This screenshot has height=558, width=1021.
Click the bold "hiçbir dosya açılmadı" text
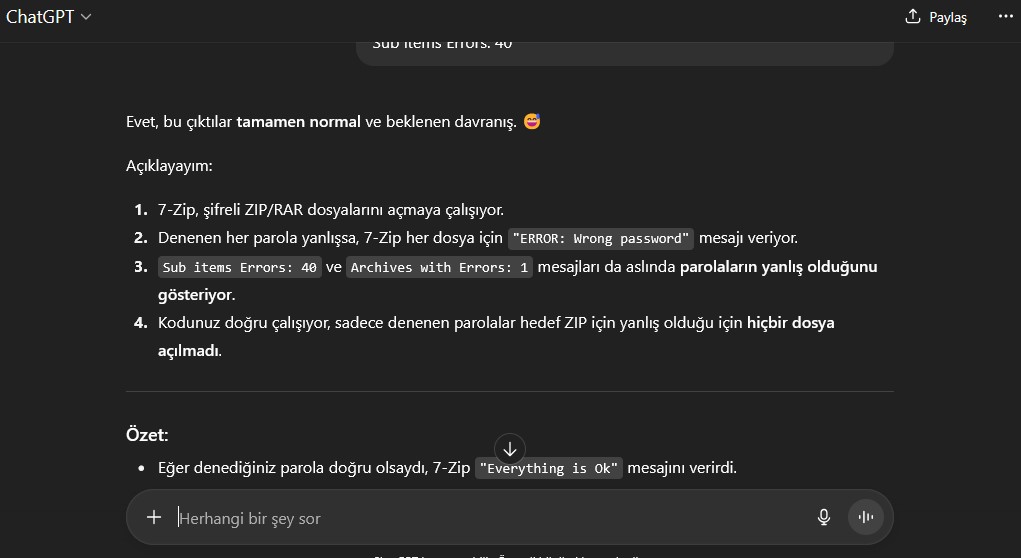coord(790,323)
